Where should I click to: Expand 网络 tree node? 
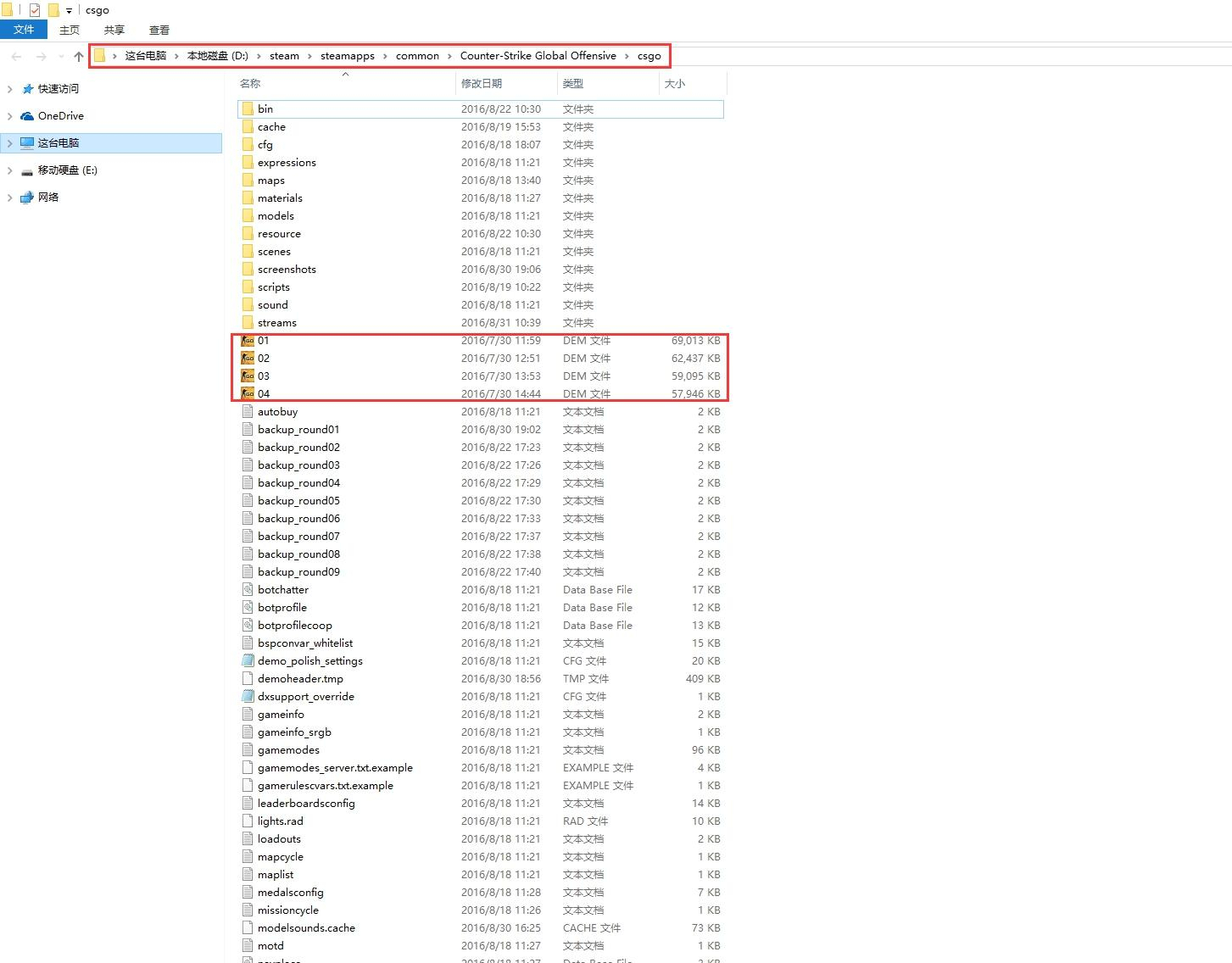(x=9, y=198)
